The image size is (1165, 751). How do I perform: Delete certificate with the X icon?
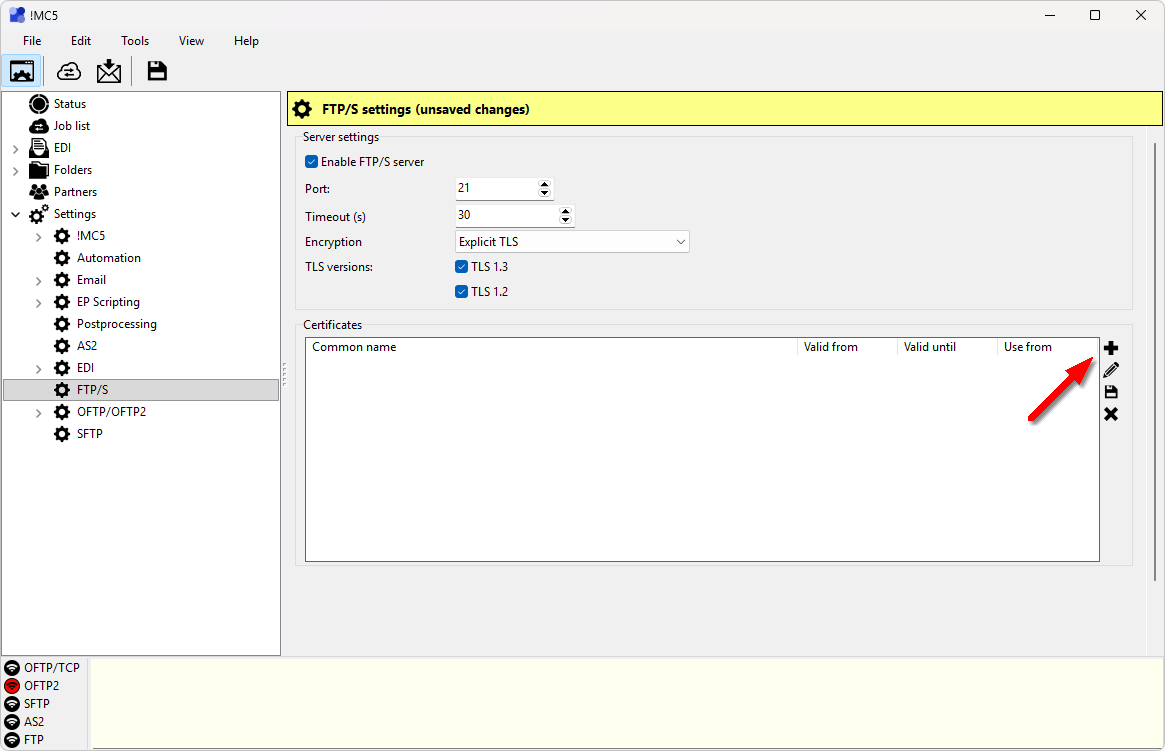tap(1111, 414)
